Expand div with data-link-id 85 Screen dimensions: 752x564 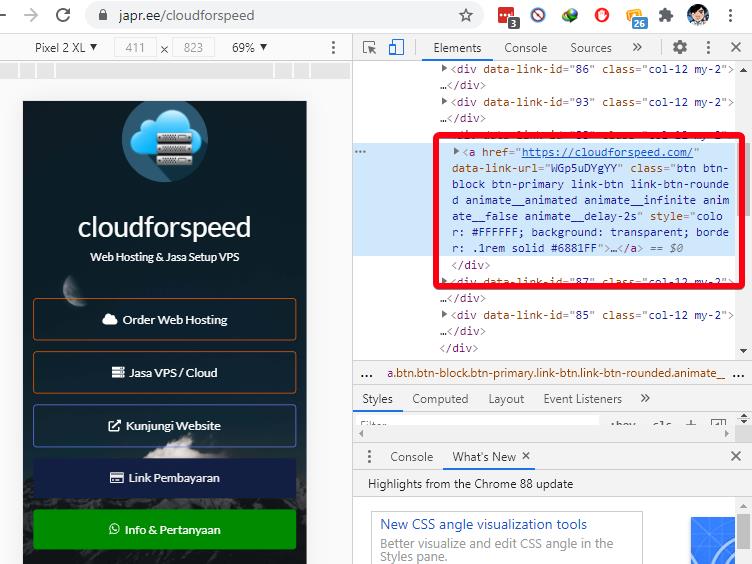pyautogui.click(x=444, y=315)
